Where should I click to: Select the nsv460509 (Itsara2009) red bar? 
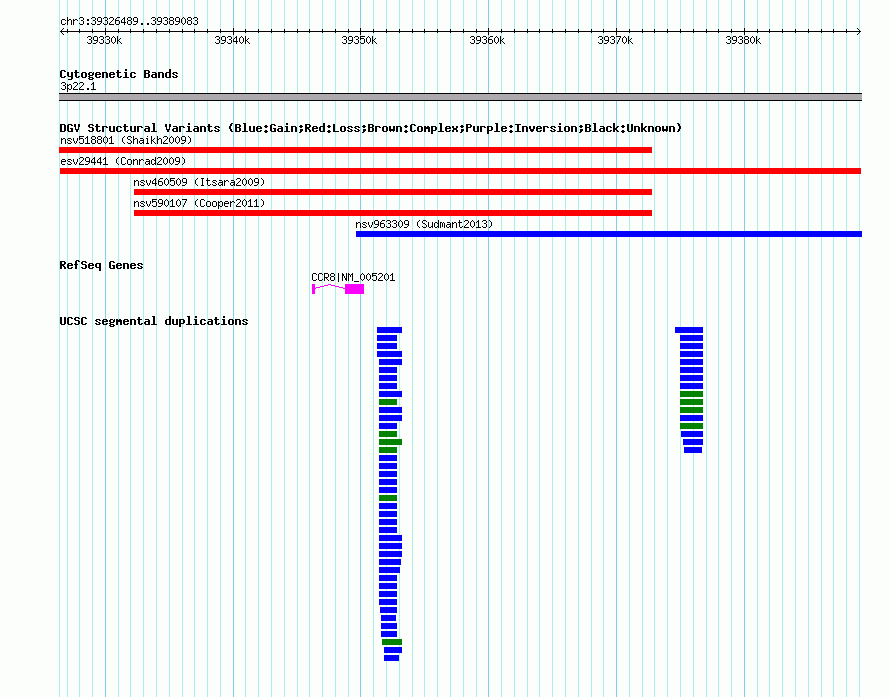(x=393, y=192)
